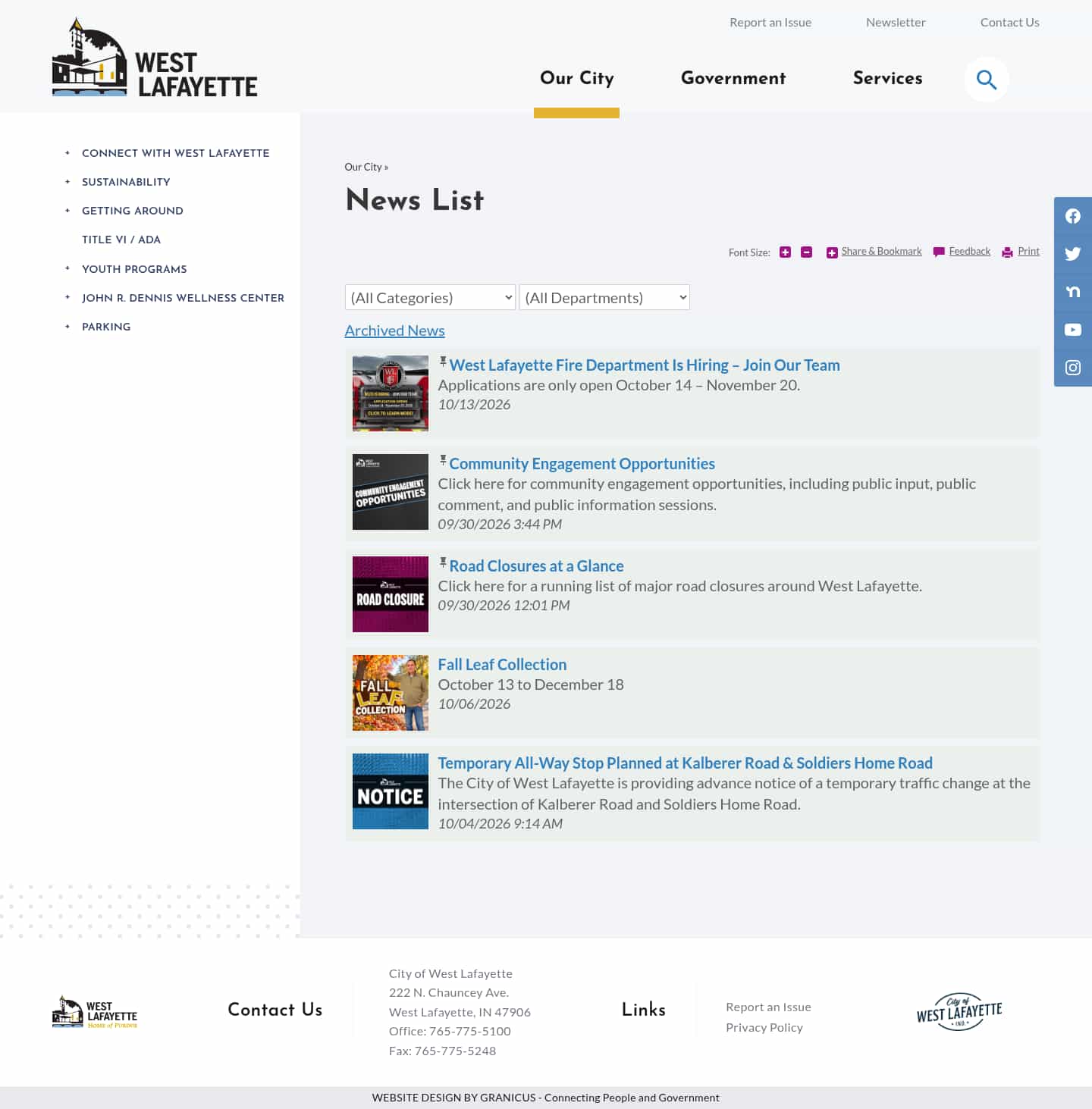1092x1109 pixels.
Task: Click Website Design by Granicus text
Action: coord(453,1098)
